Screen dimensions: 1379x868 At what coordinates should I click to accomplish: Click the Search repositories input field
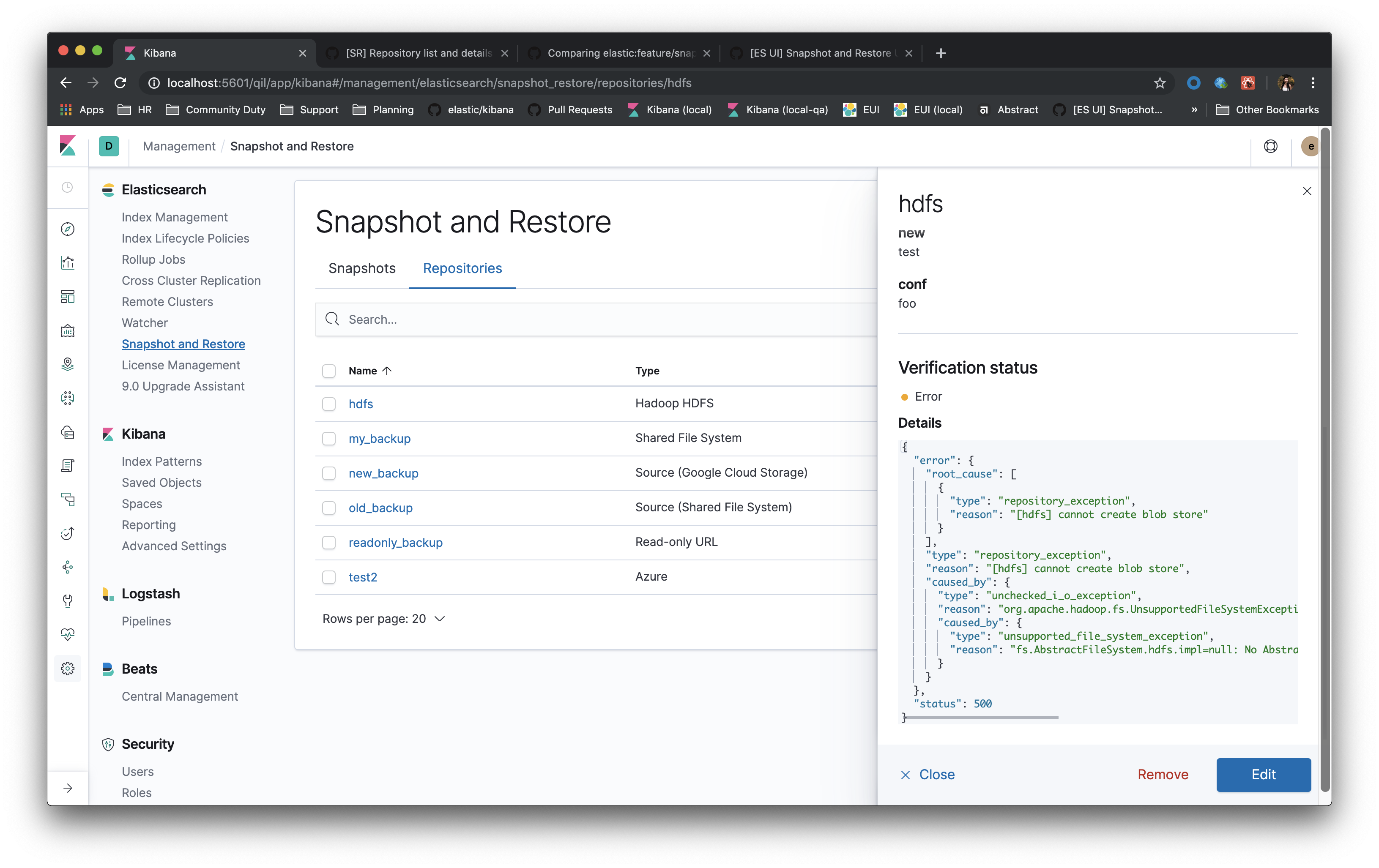point(595,318)
